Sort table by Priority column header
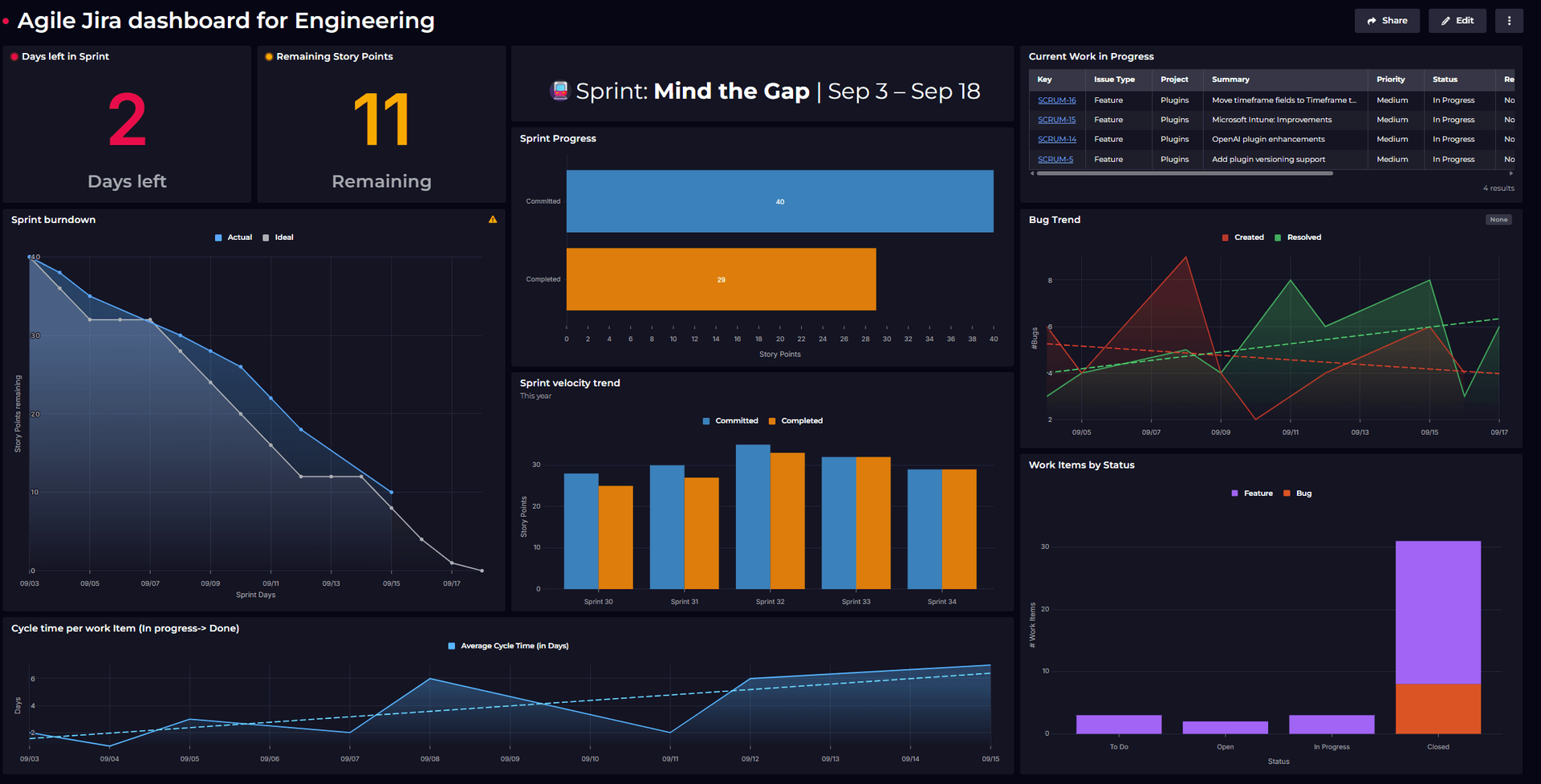This screenshot has width=1541, height=784. (1390, 79)
